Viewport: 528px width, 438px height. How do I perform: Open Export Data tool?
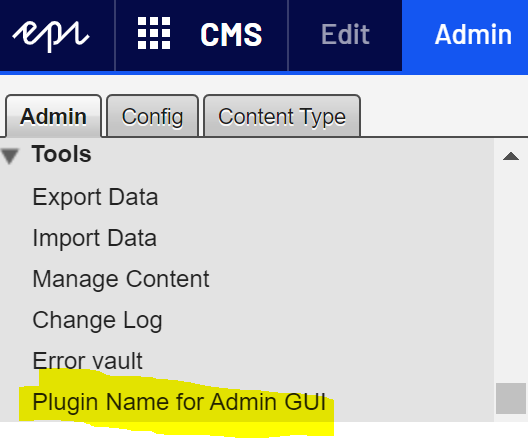[95, 197]
